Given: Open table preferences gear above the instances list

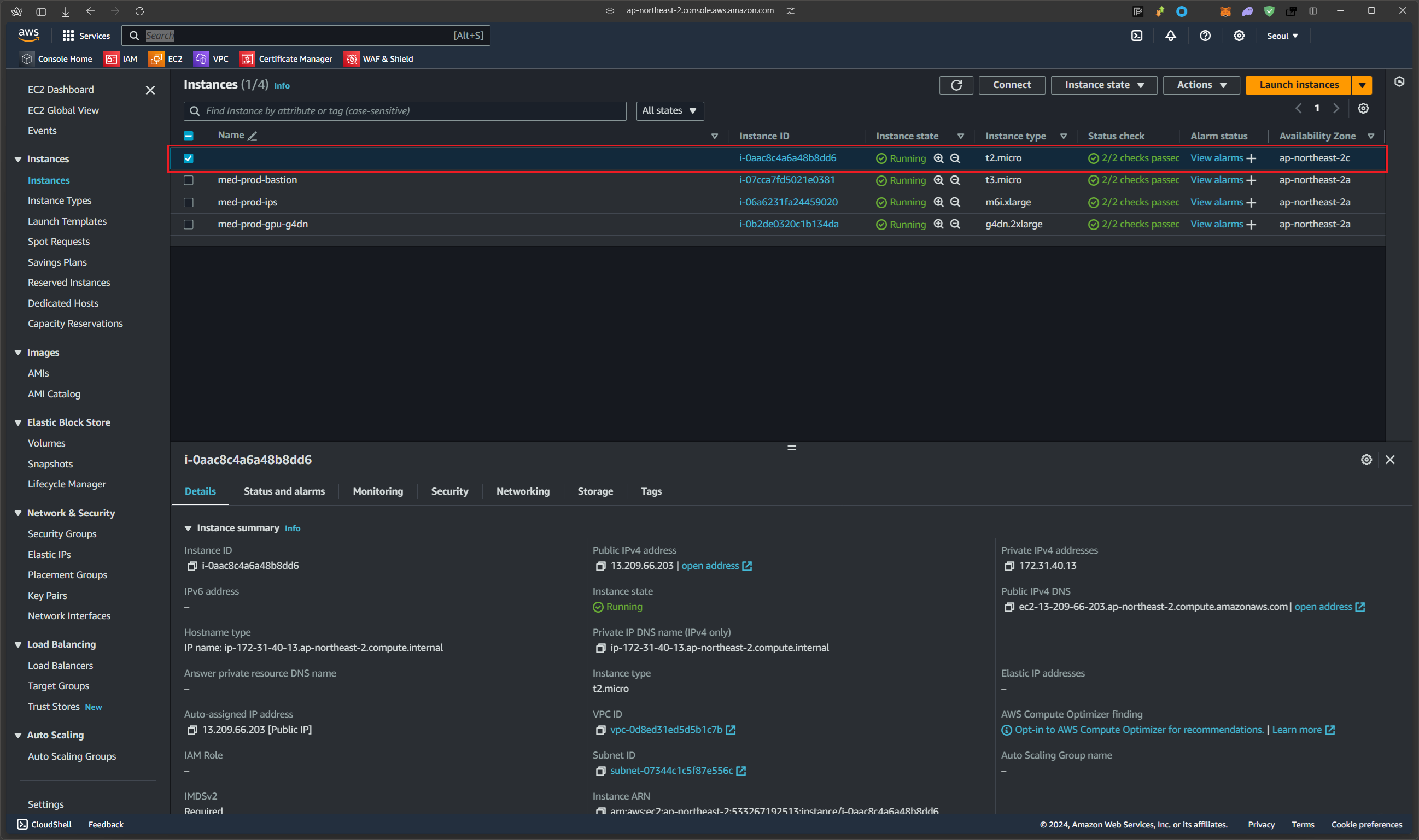Looking at the screenshot, I should [x=1363, y=108].
